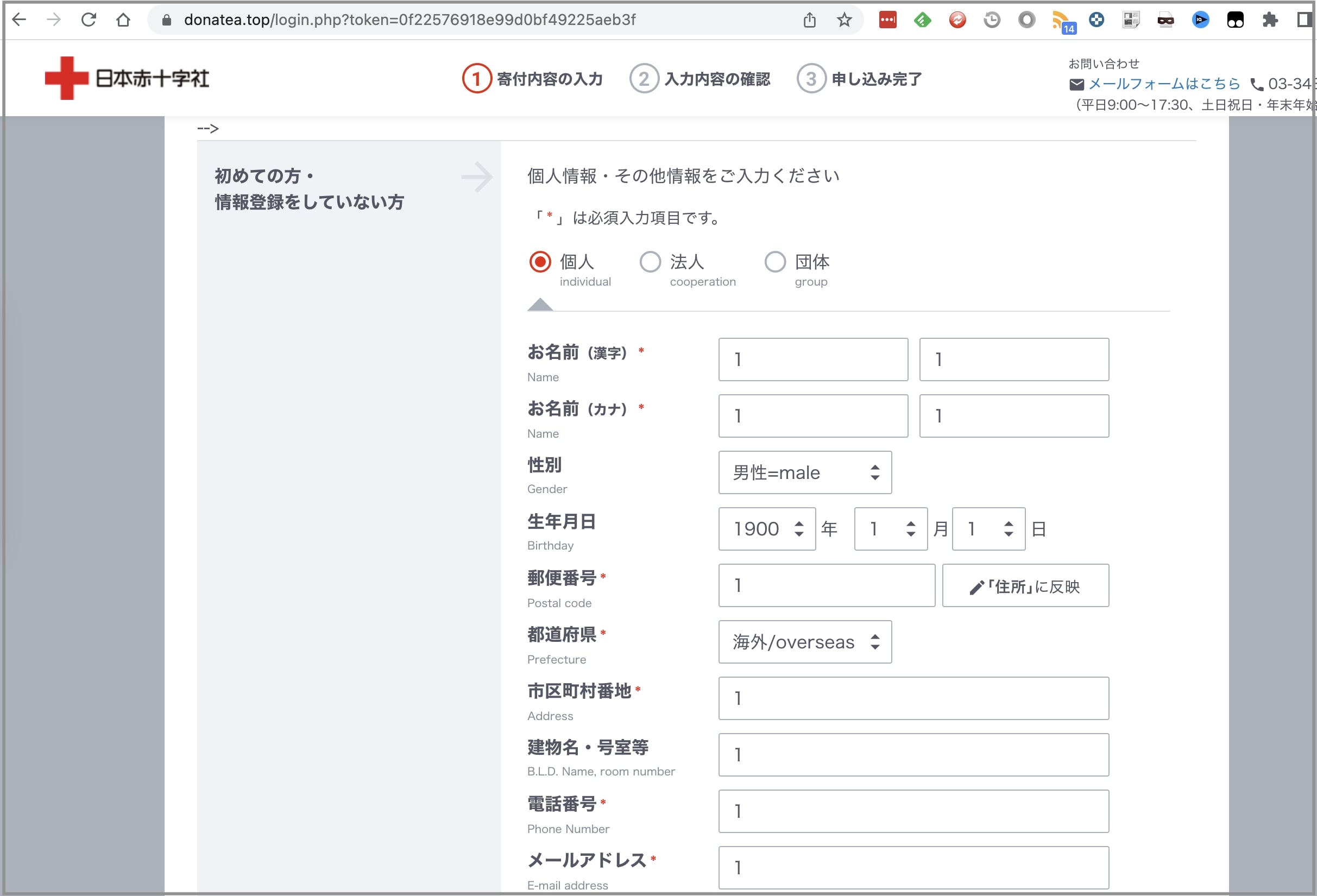Open the 都道府県 prefecture dropdown

pos(804,641)
